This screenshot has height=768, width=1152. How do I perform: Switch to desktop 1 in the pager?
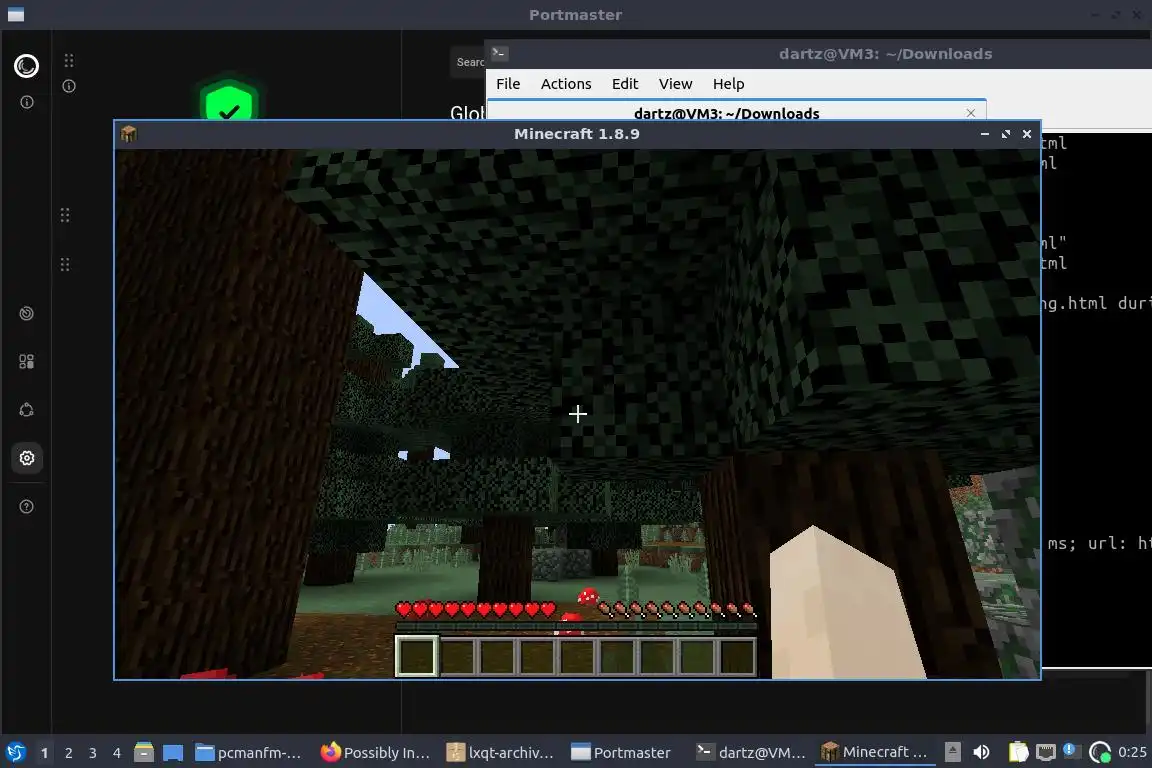click(x=44, y=753)
